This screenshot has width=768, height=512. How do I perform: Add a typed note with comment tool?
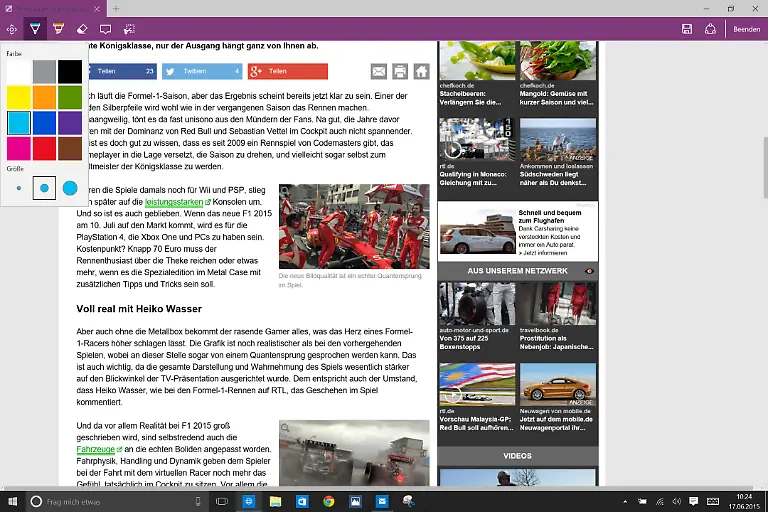point(105,29)
